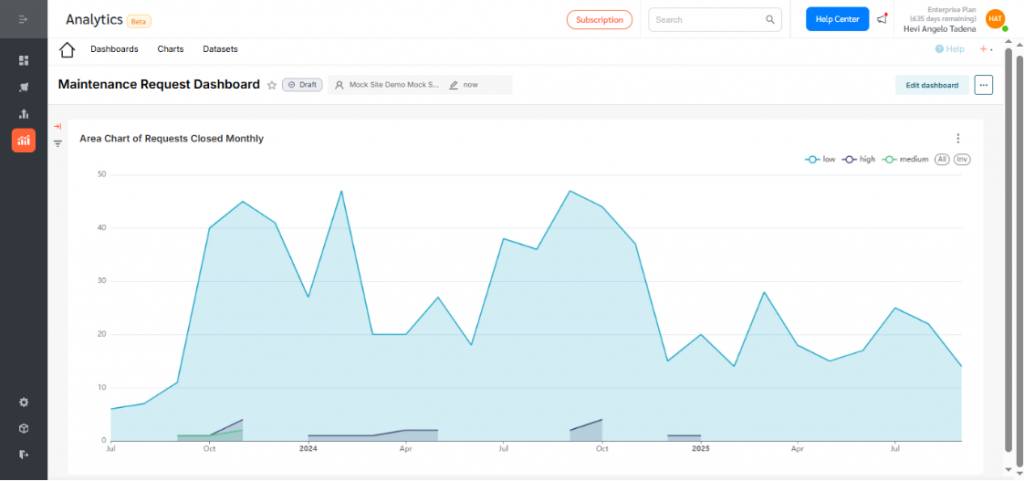Open the filter icon beside the chart
This screenshot has height=481, width=1024.
[58, 143]
